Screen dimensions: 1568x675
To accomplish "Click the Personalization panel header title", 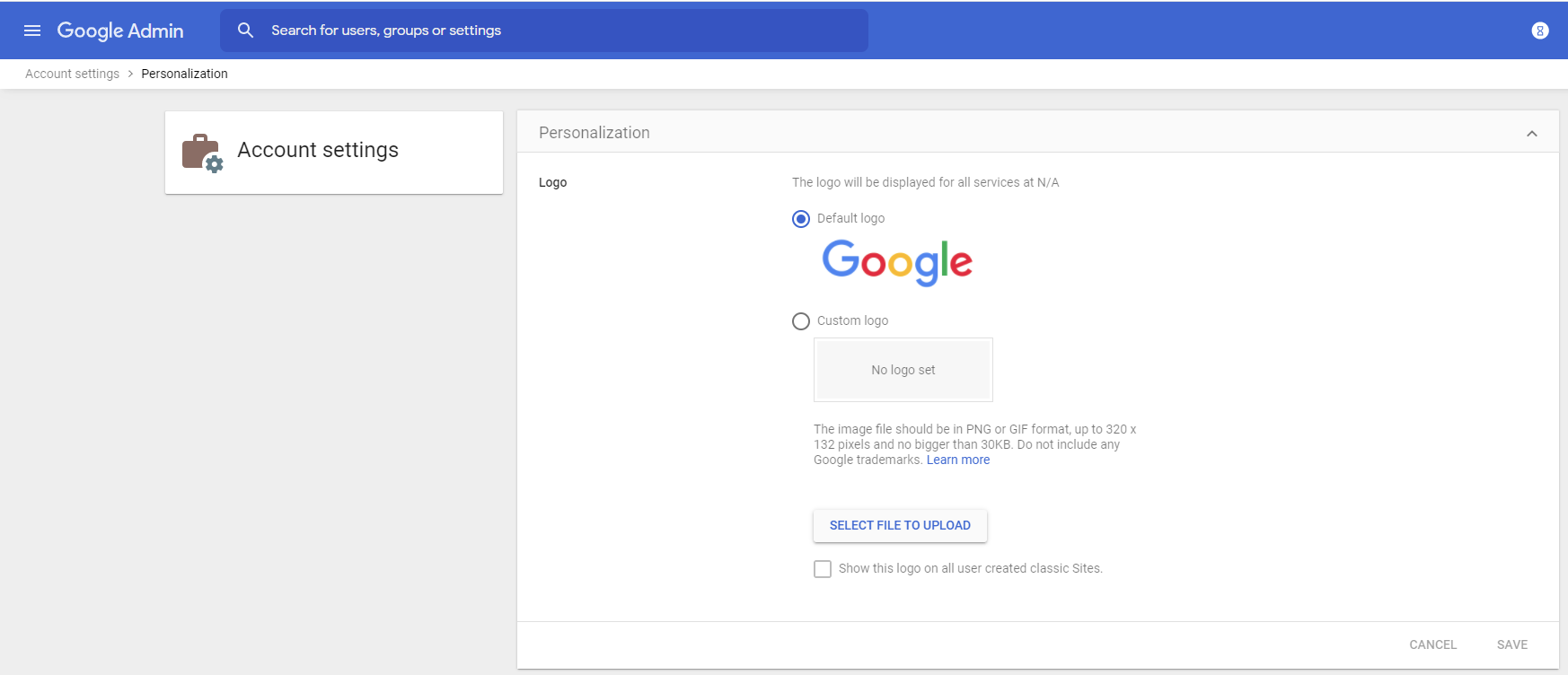I will (x=595, y=133).
